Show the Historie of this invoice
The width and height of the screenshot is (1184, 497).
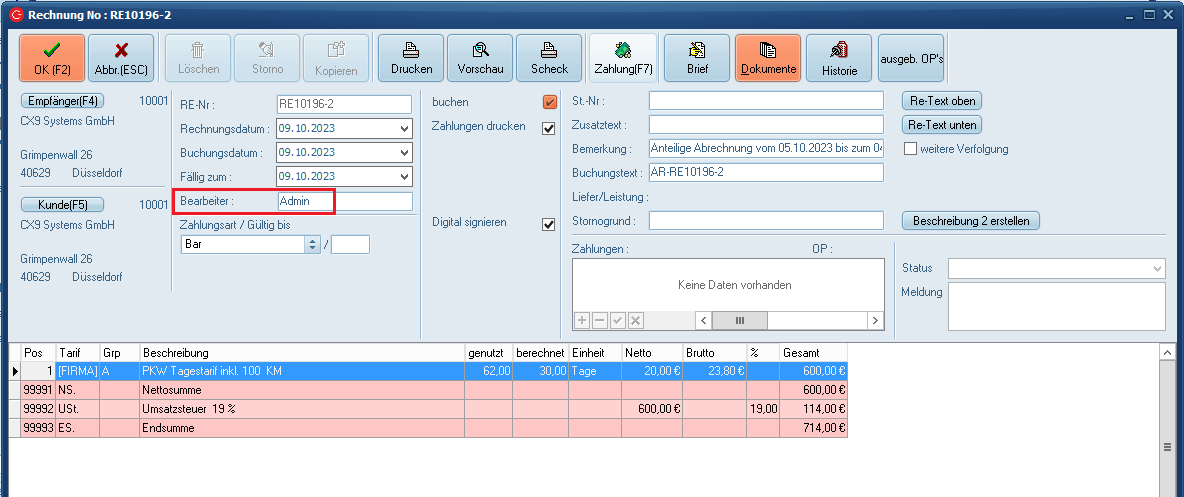coord(839,58)
